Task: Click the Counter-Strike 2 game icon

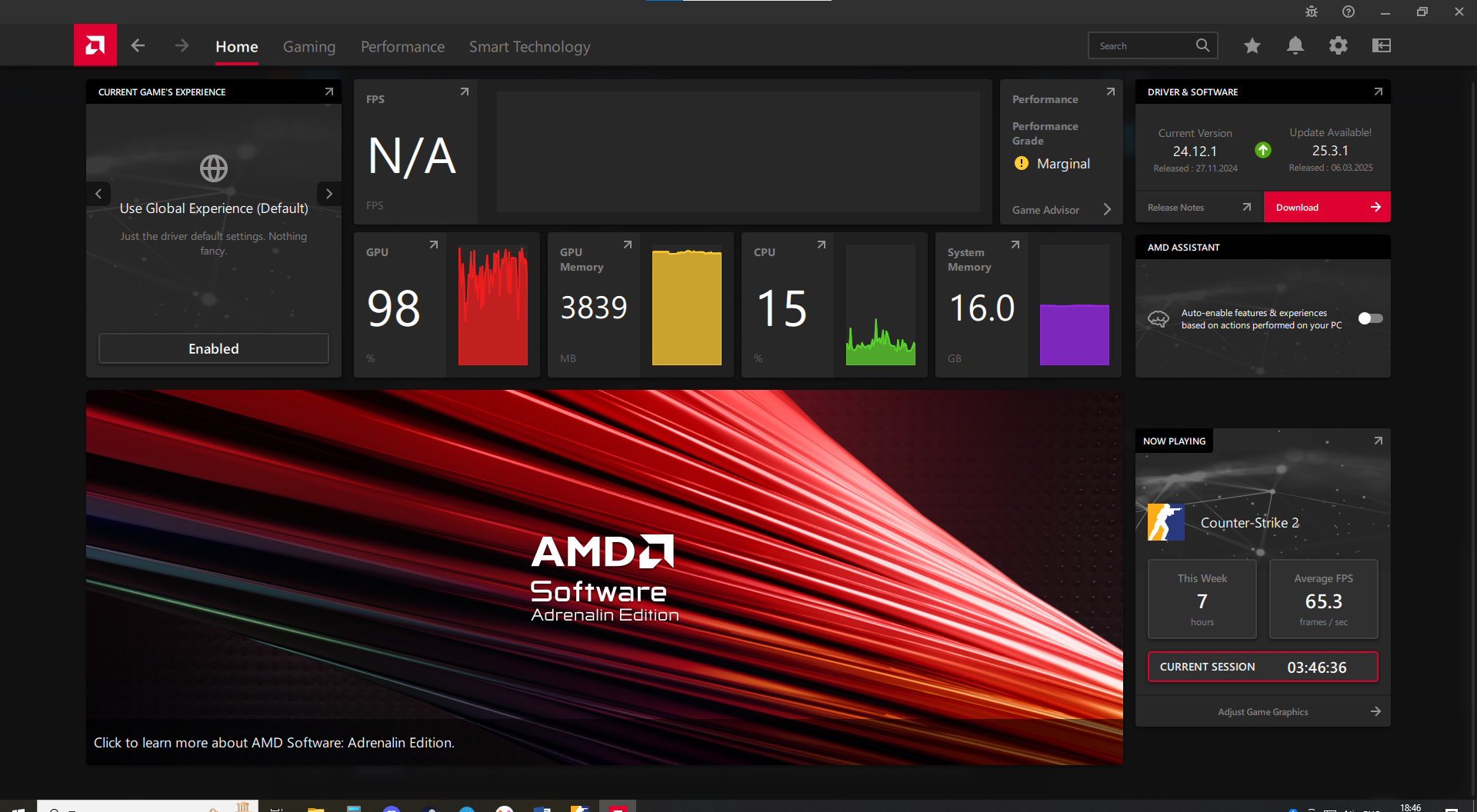Action: click(1166, 522)
